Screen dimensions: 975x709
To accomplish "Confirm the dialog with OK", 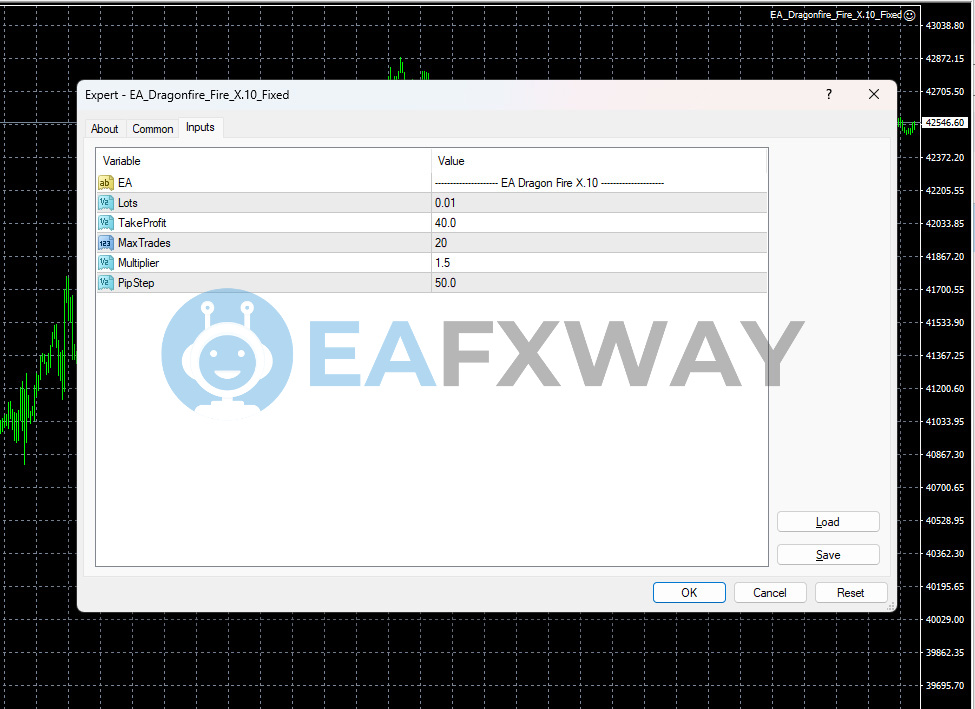I will tap(689, 593).
